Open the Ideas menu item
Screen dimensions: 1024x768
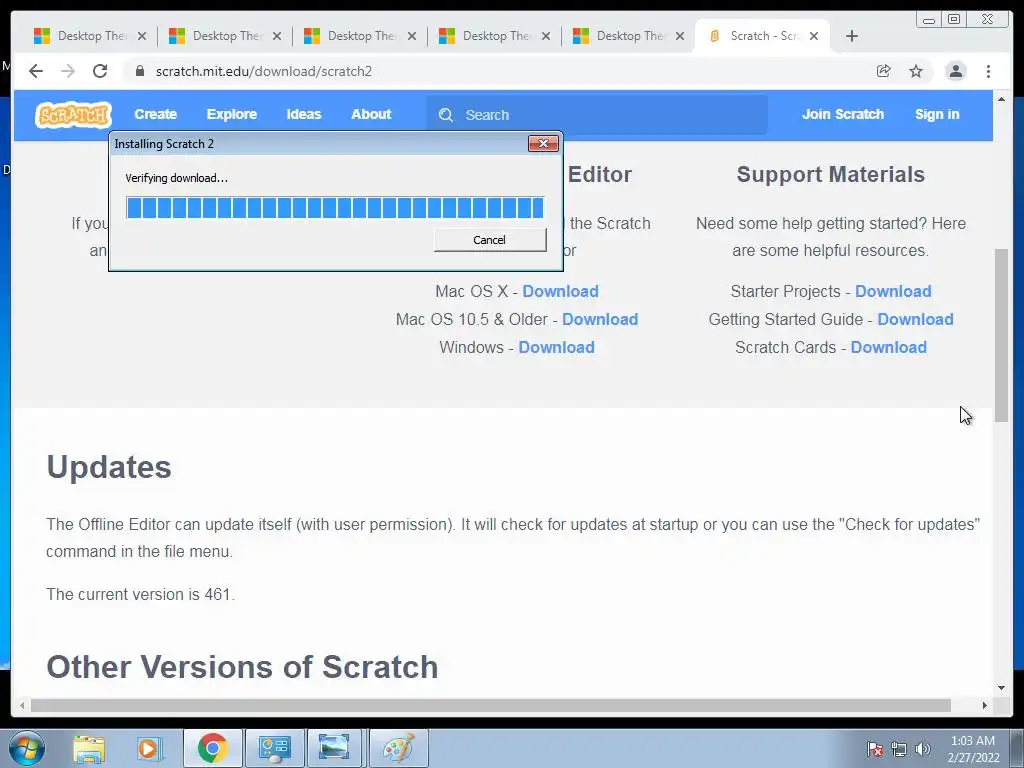(x=304, y=114)
